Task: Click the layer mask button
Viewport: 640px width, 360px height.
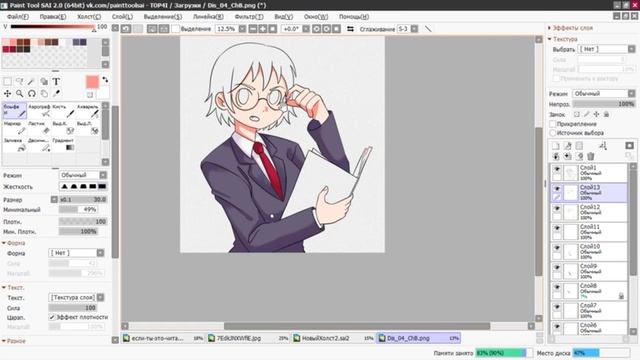Action: (629, 146)
